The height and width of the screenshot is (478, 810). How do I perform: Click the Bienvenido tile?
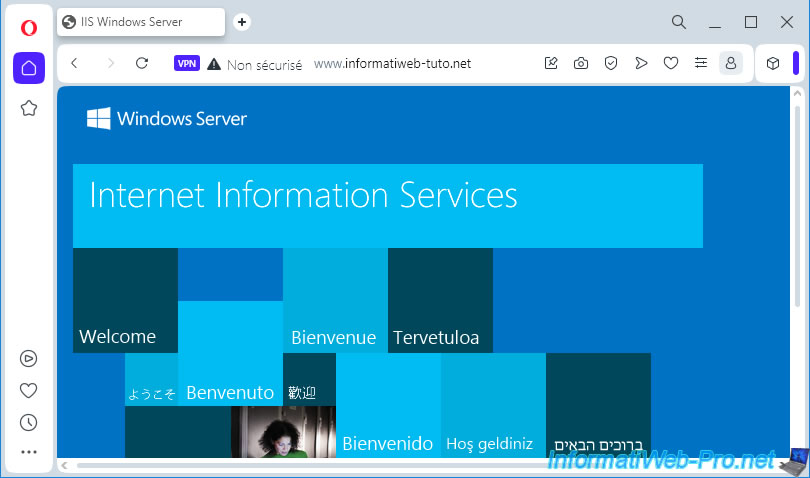click(388, 405)
